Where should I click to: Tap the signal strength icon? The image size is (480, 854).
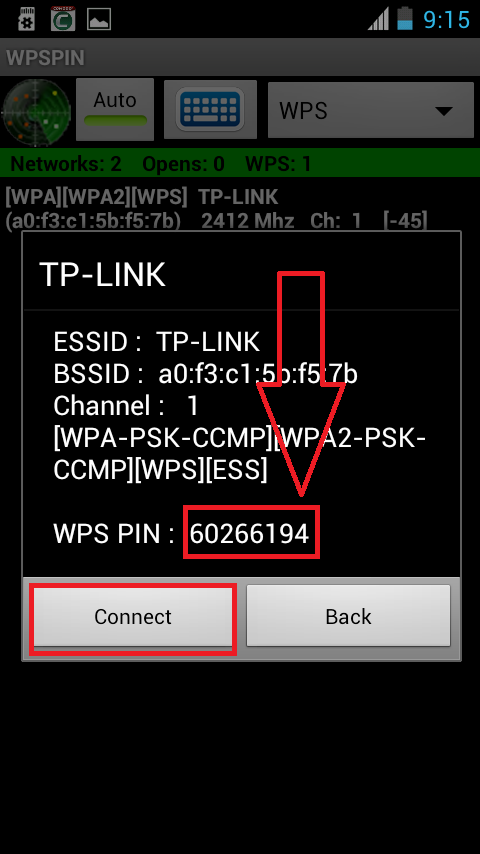point(378,20)
